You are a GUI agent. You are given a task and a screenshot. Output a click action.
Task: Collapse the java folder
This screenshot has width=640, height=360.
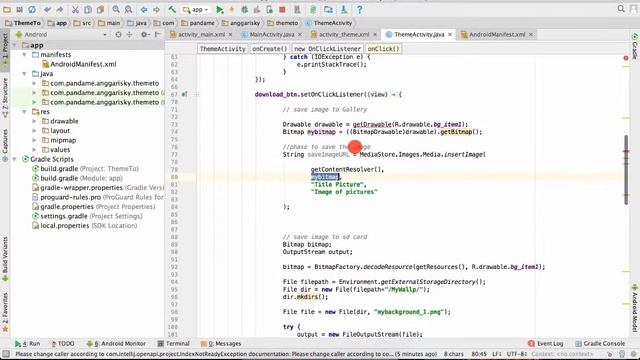tap(24, 74)
